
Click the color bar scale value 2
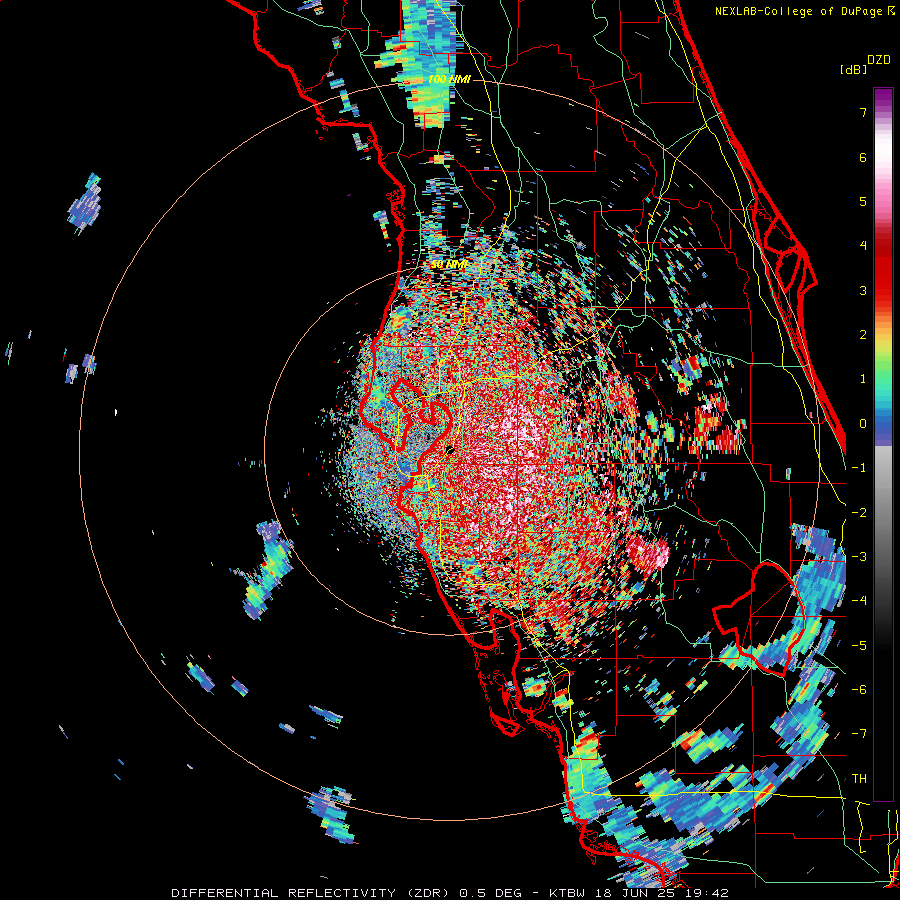[863, 335]
